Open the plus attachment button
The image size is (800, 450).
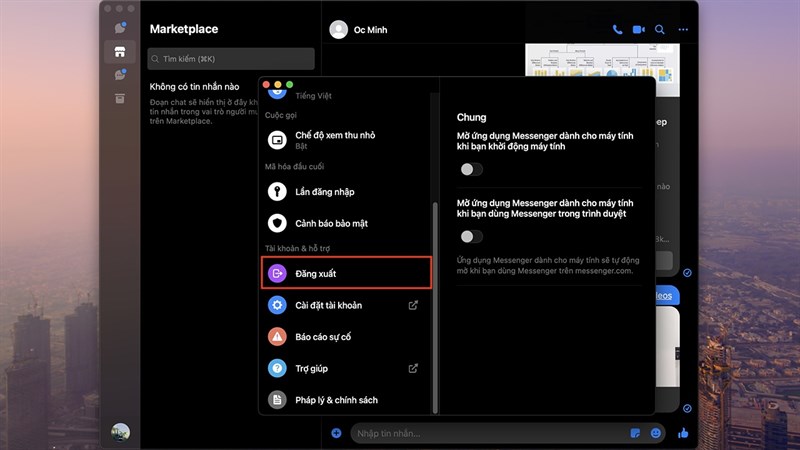point(336,433)
